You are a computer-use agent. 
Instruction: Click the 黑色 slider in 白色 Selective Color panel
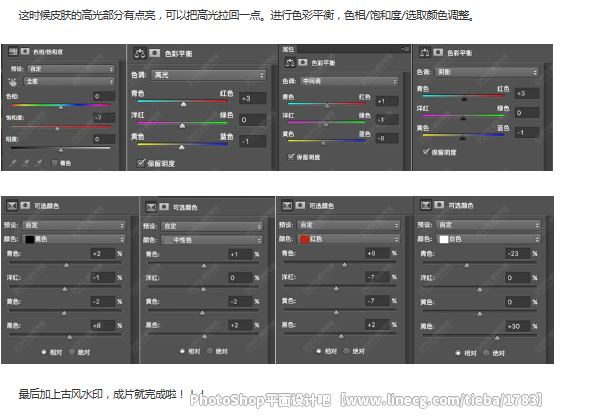click(x=480, y=336)
